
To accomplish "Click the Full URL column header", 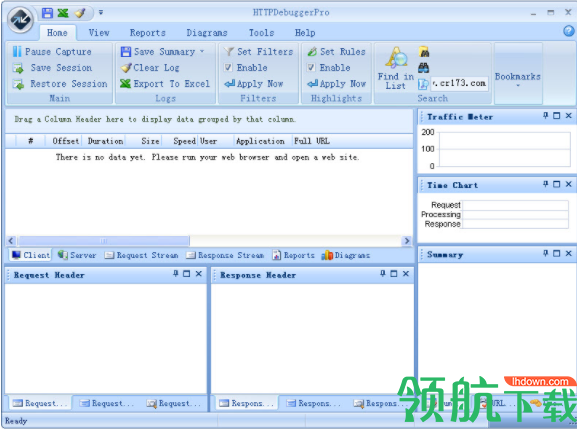I will (312, 141).
